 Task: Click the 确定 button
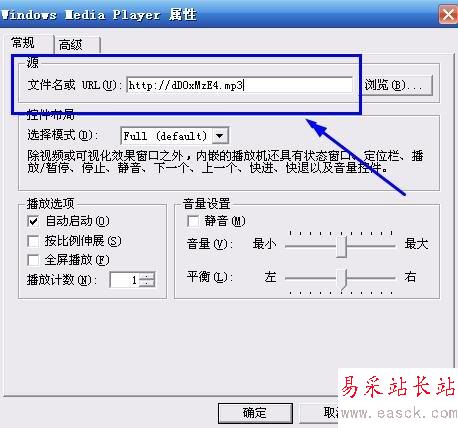click(255, 413)
